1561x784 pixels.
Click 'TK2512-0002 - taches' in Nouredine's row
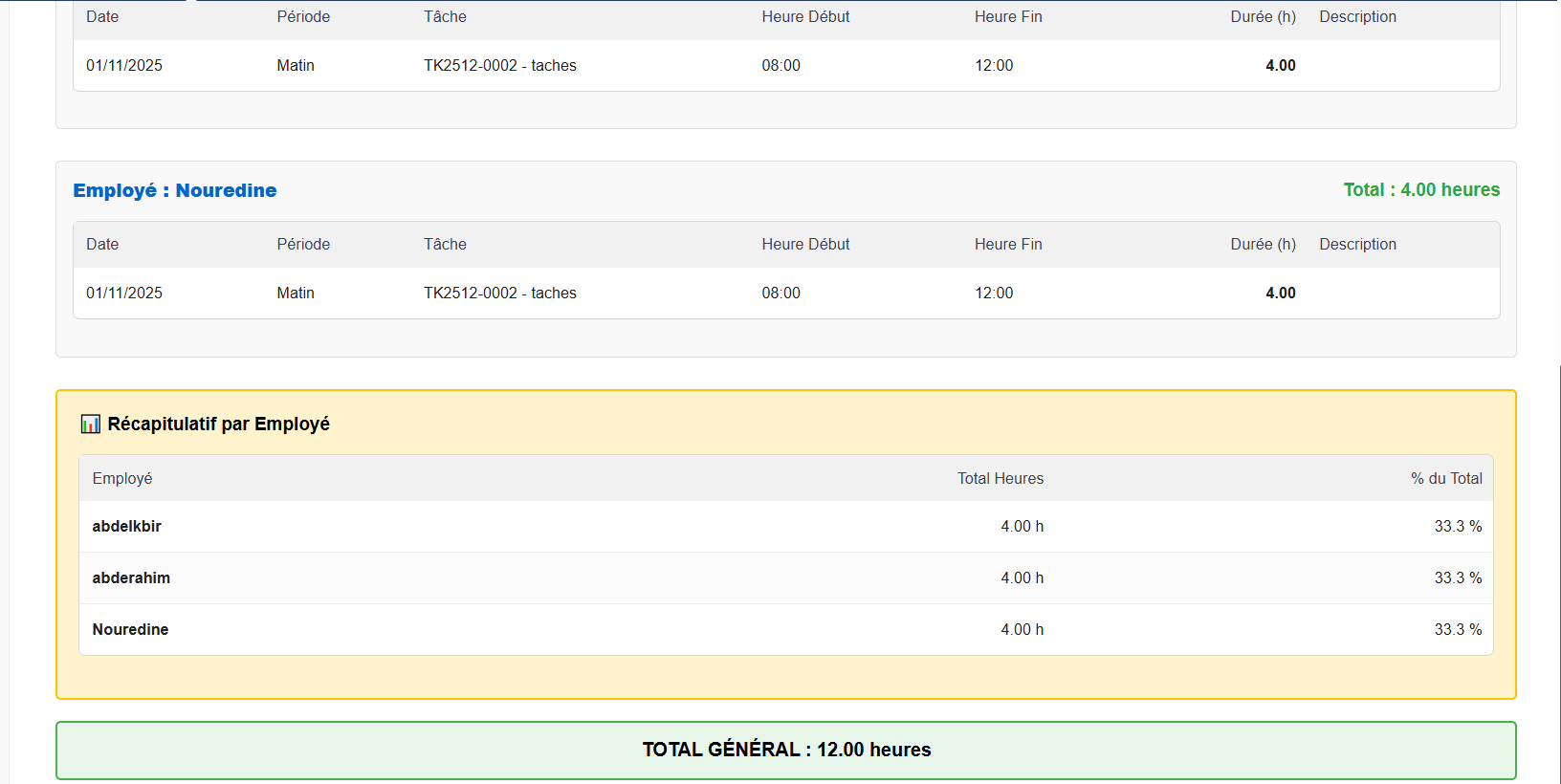[x=500, y=293]
